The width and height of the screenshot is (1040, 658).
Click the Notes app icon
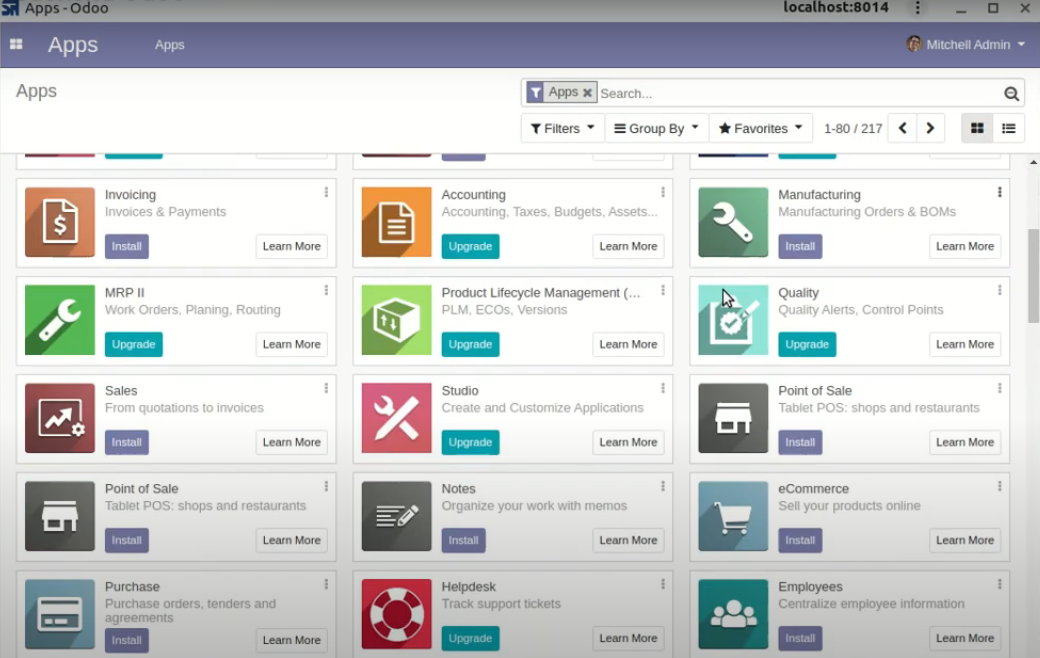pos(397,516)
